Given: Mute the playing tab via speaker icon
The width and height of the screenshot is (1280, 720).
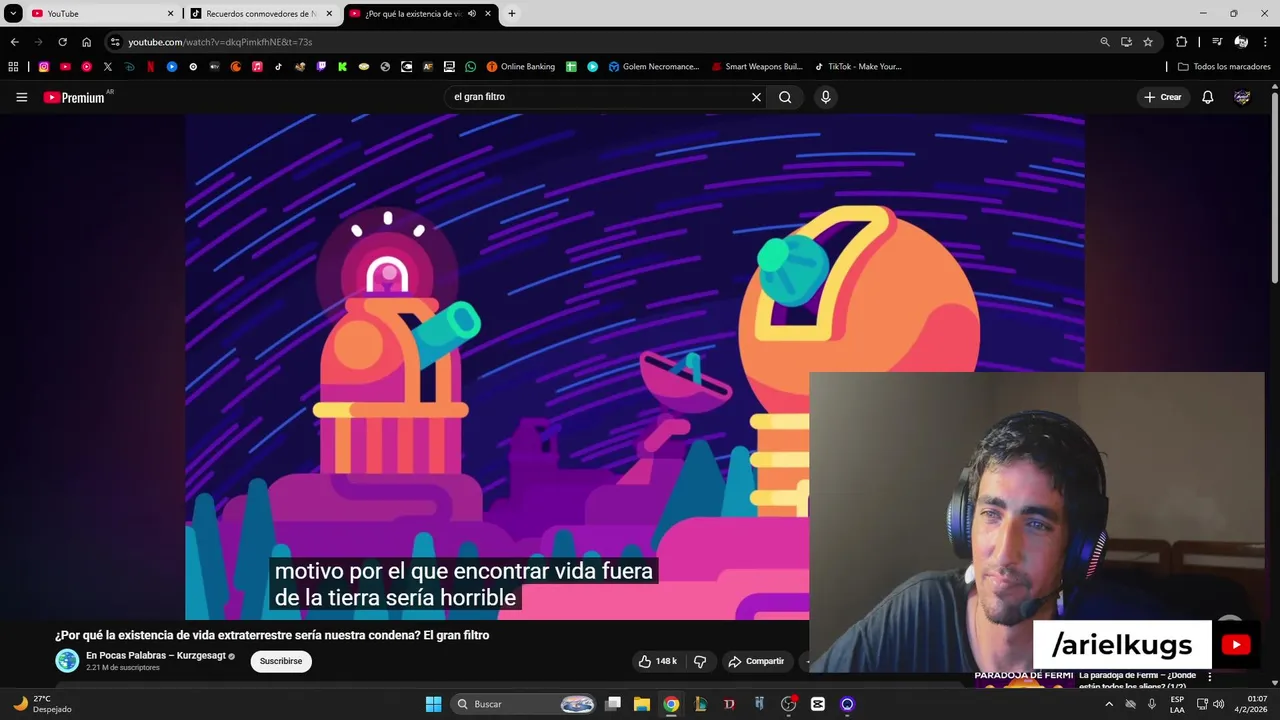Looking at the screenshot, I should tap(472, 14).
